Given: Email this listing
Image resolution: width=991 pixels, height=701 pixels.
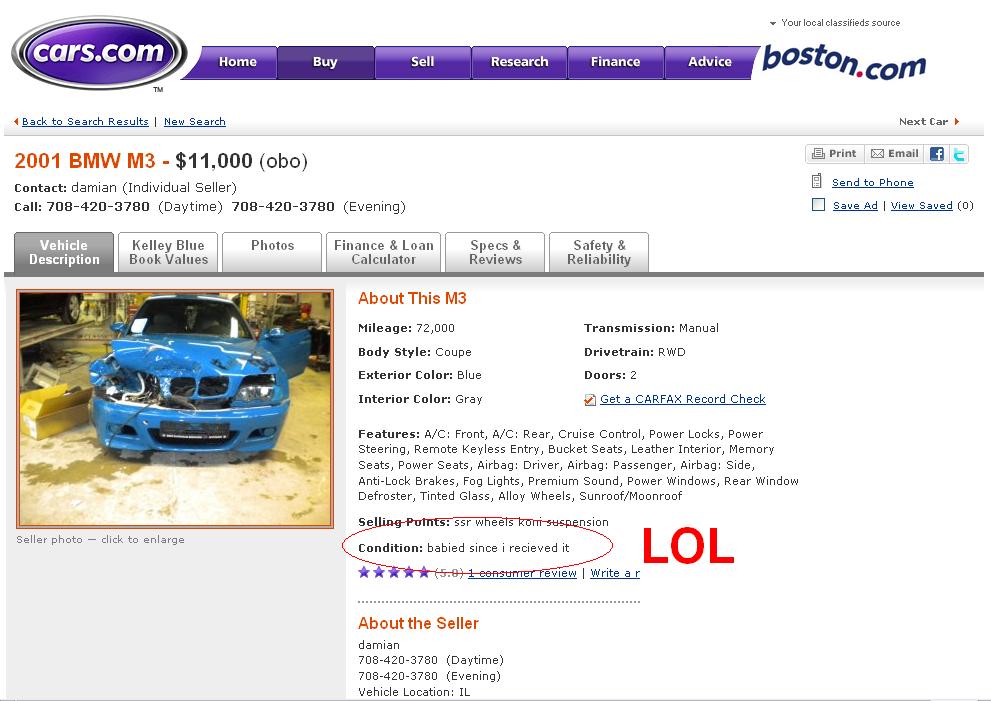Looking at the screenshot, I should click(x=894, y=154).
